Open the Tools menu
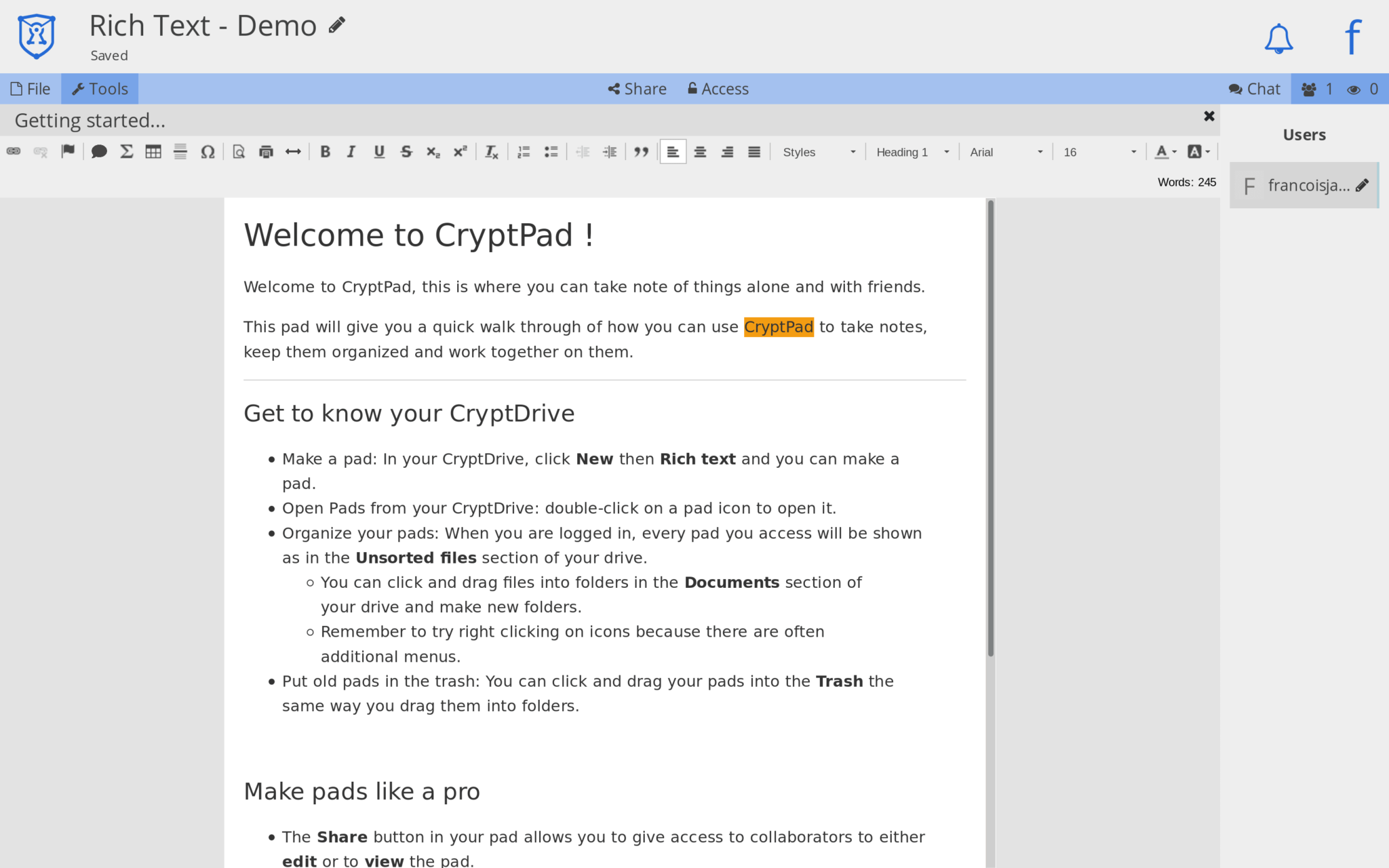This screenshot has width=1389, height=868. click(100, 88)
